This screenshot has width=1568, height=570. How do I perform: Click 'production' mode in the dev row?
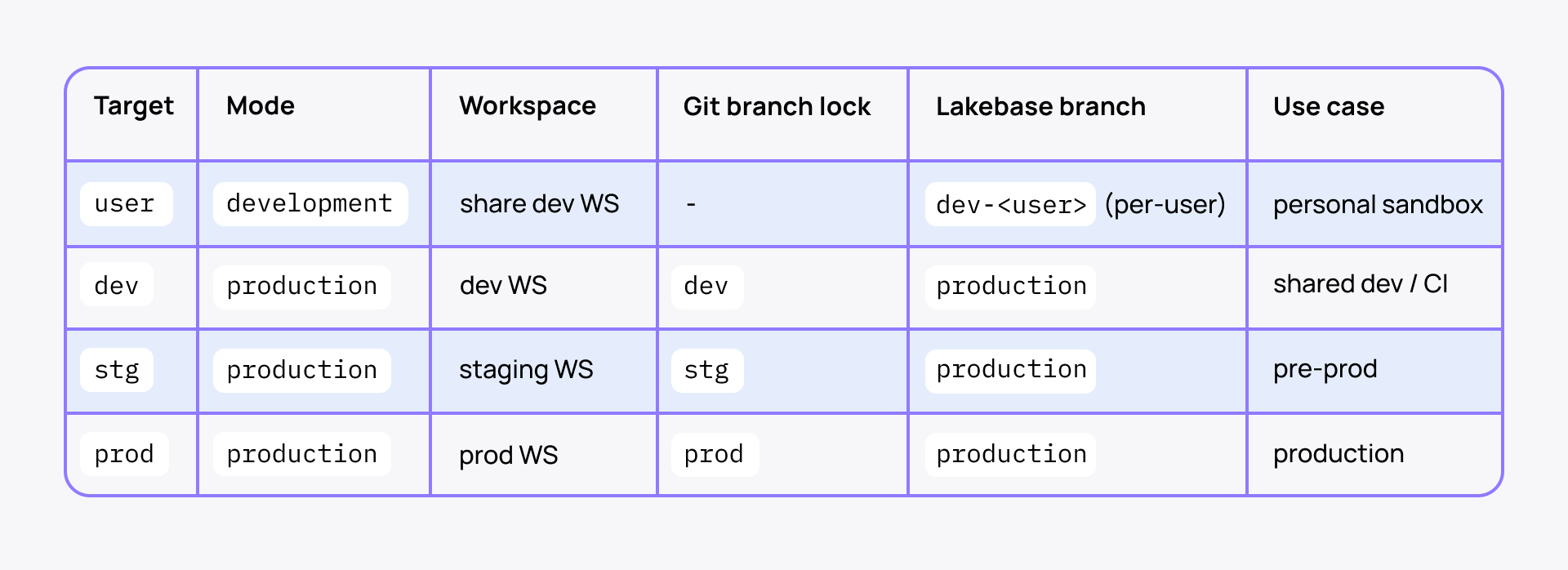[x=302, y=287]
